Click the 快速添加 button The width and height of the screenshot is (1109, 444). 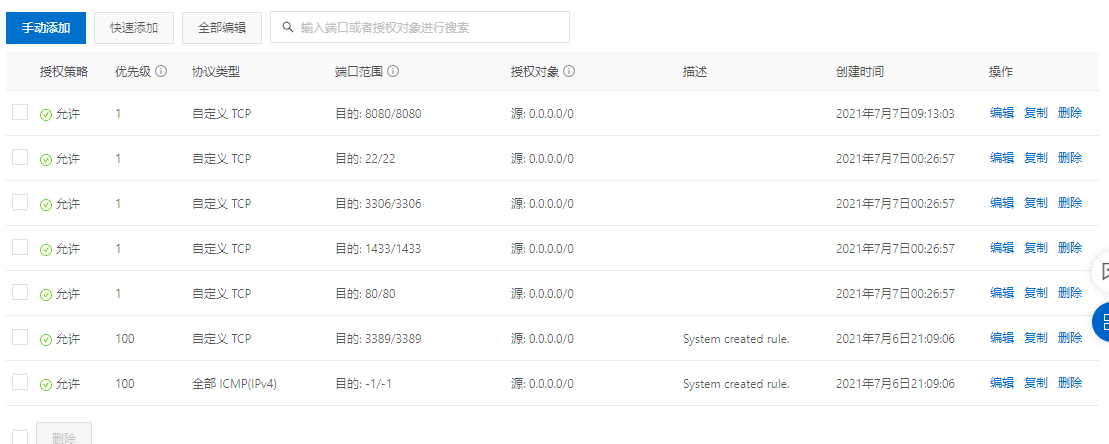(x=134, y=28)
